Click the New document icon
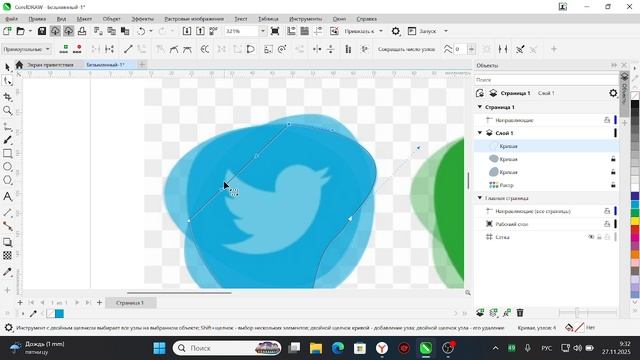The image size is (640, 360). coord(7,31)
